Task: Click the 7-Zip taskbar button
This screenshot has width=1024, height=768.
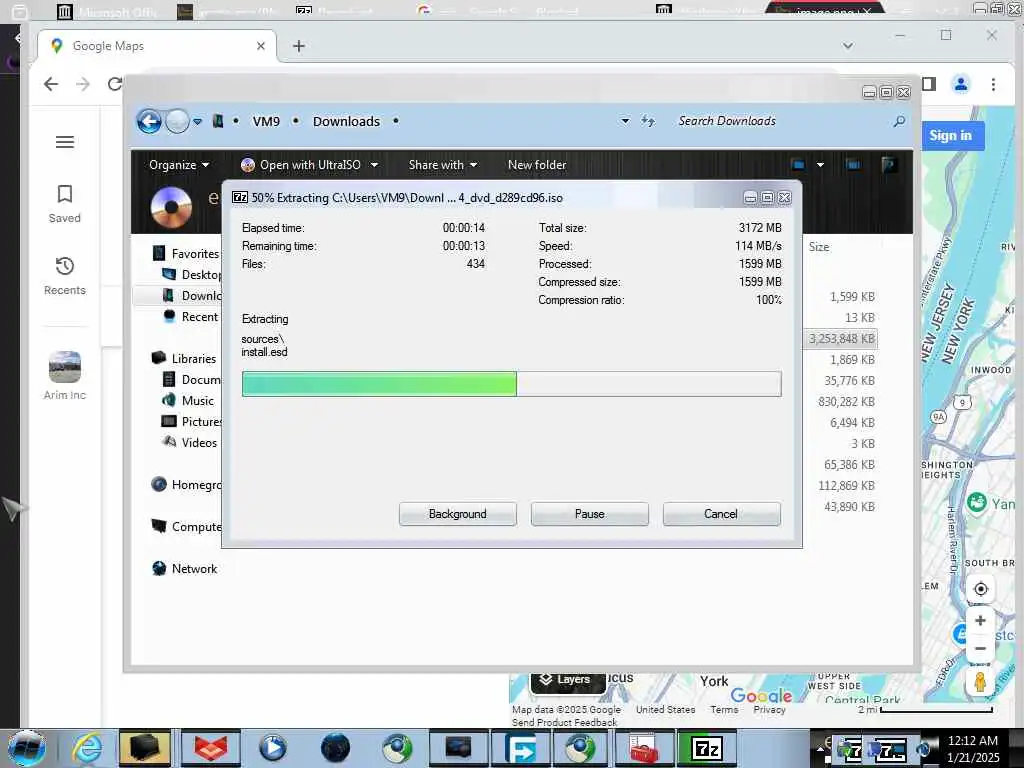Action: click(707, 748)
